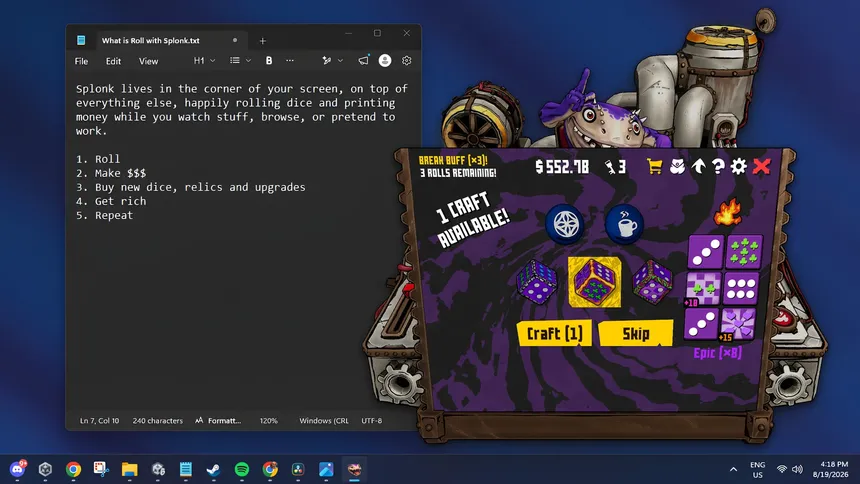Screen dimensions: 860x484
Task: Add a new Notepad tab
Action: [263, 41]
